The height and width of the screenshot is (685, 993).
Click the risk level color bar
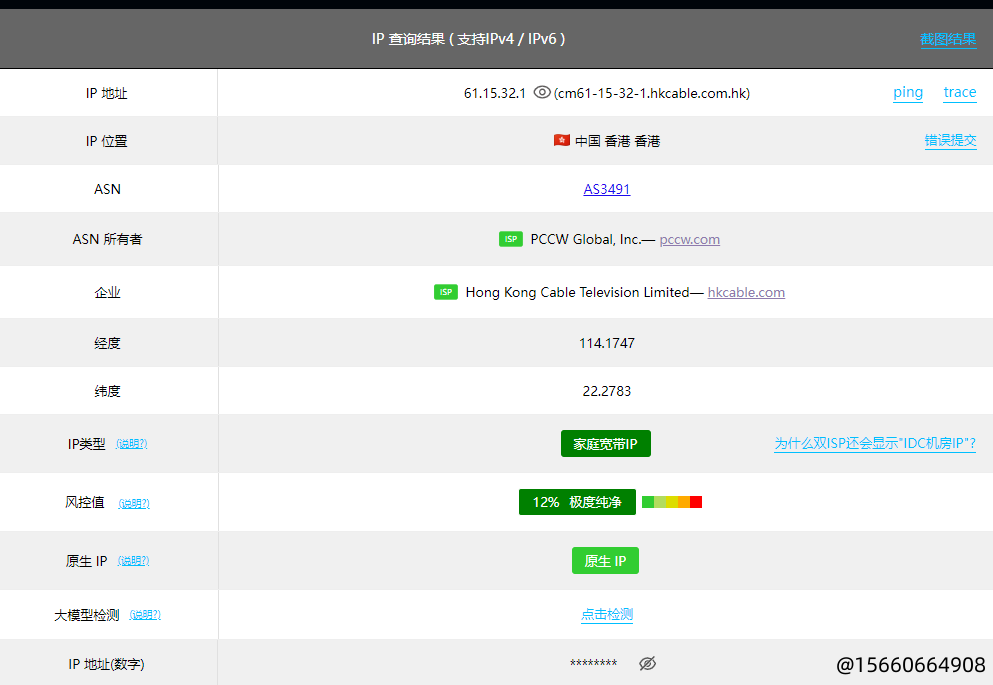click(x=672, y=502)
